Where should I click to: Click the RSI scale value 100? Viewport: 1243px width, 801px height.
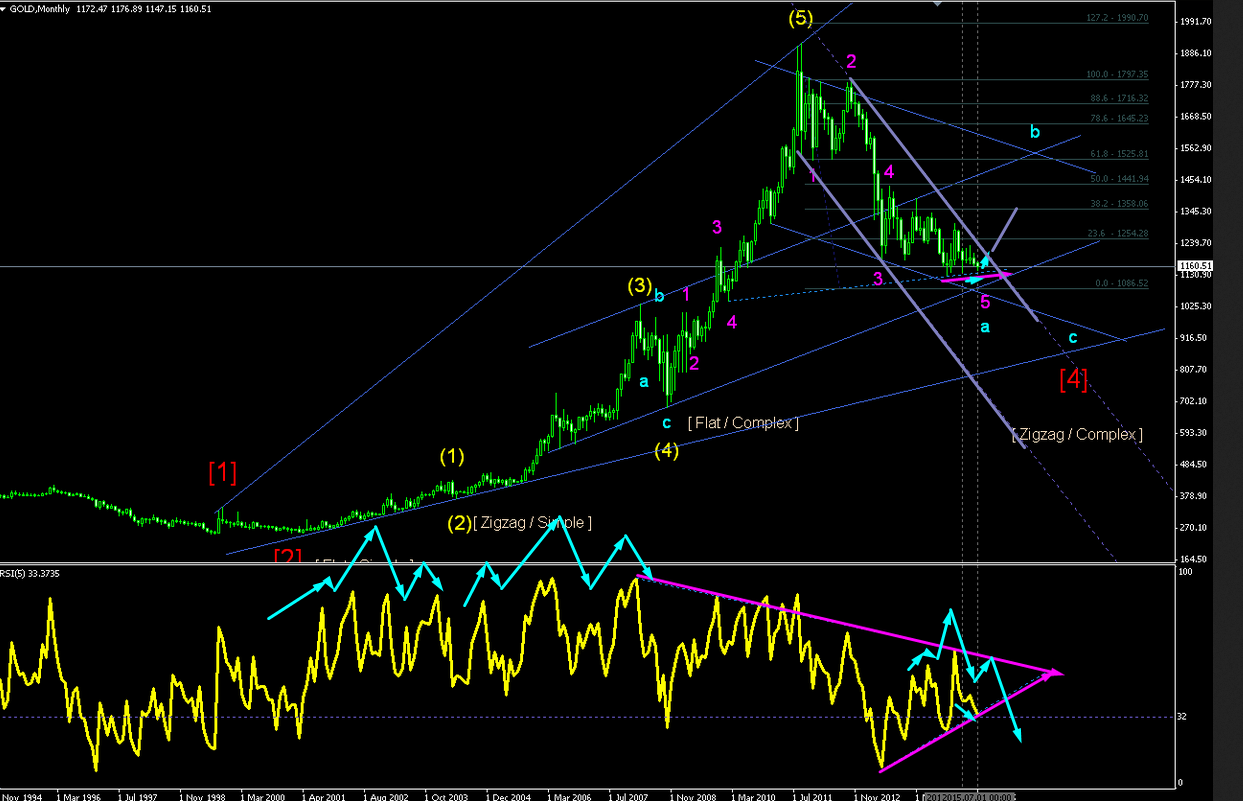[x=1185, y=572]
